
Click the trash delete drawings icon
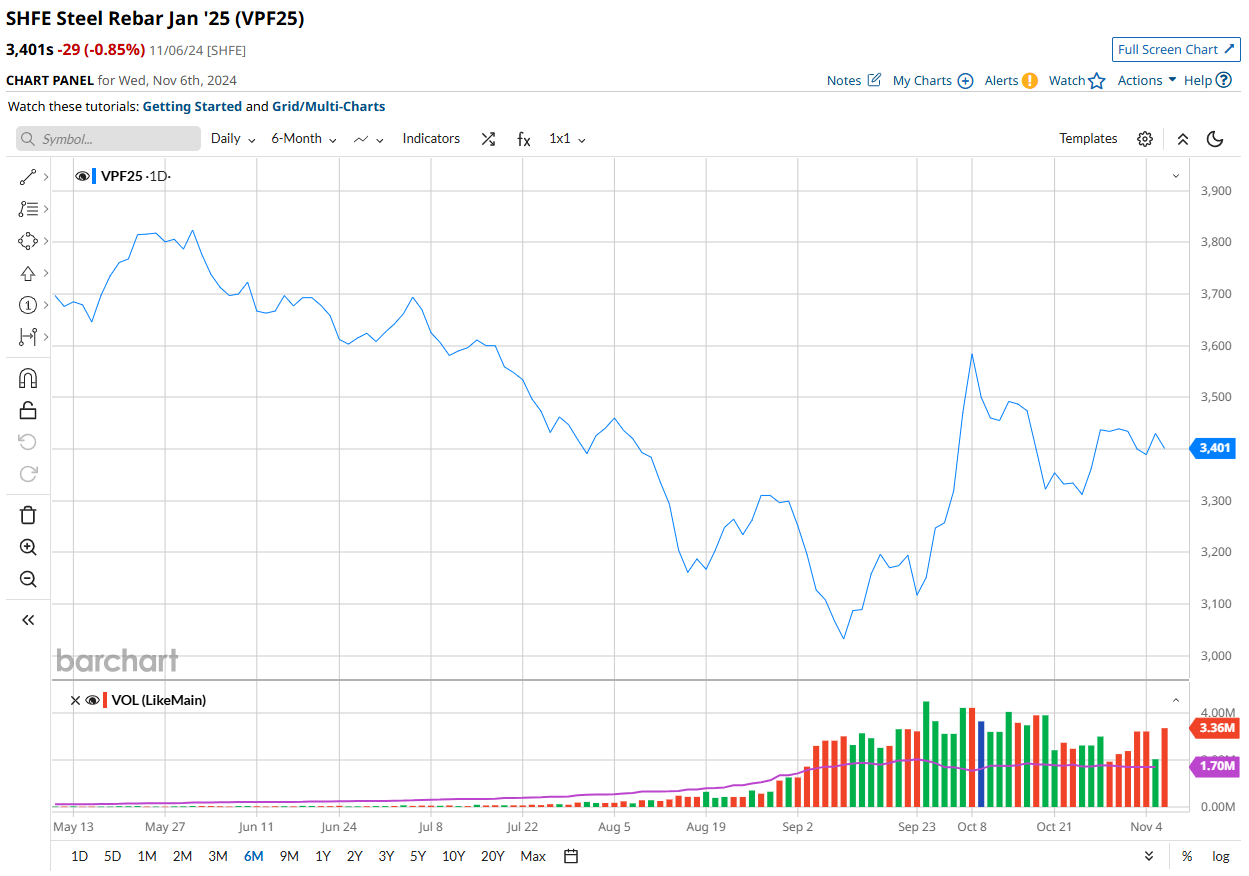(x=28, y=515)
